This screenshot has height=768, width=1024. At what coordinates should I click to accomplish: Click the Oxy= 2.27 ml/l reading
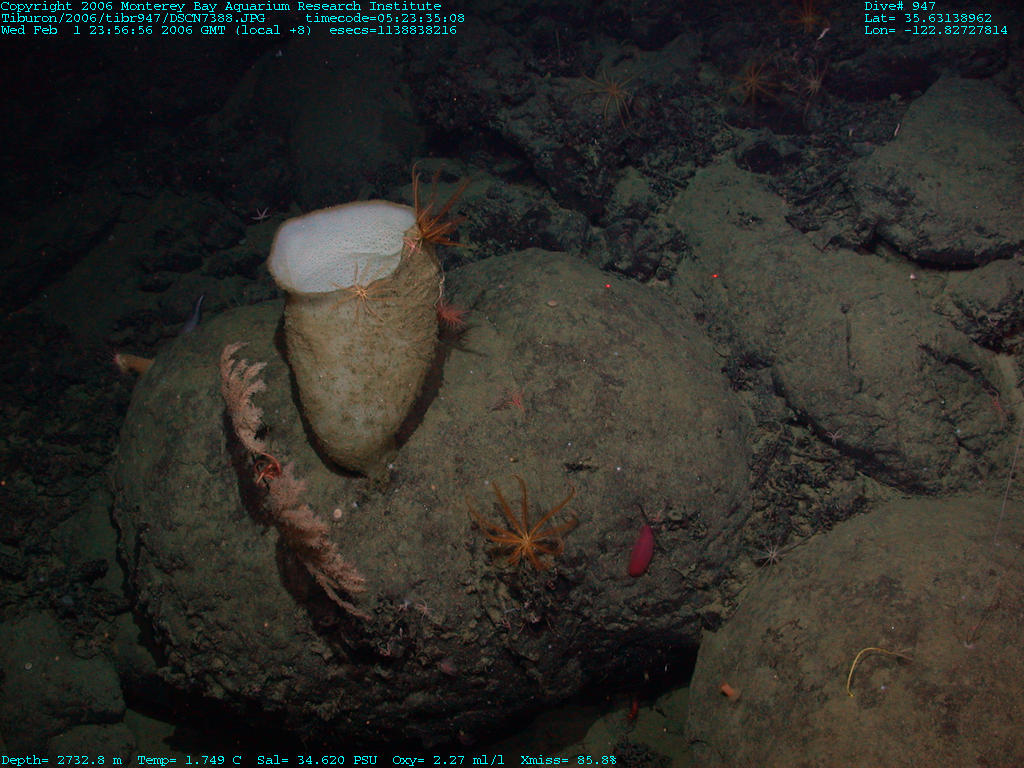click(x=448, y=760)
